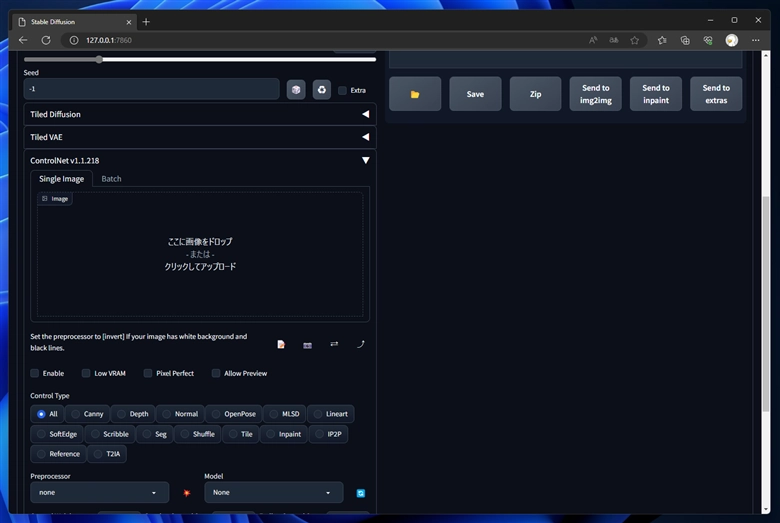Open Read aloud icon in address bar
Screen dimensions: 780x523
pos(593,40)
